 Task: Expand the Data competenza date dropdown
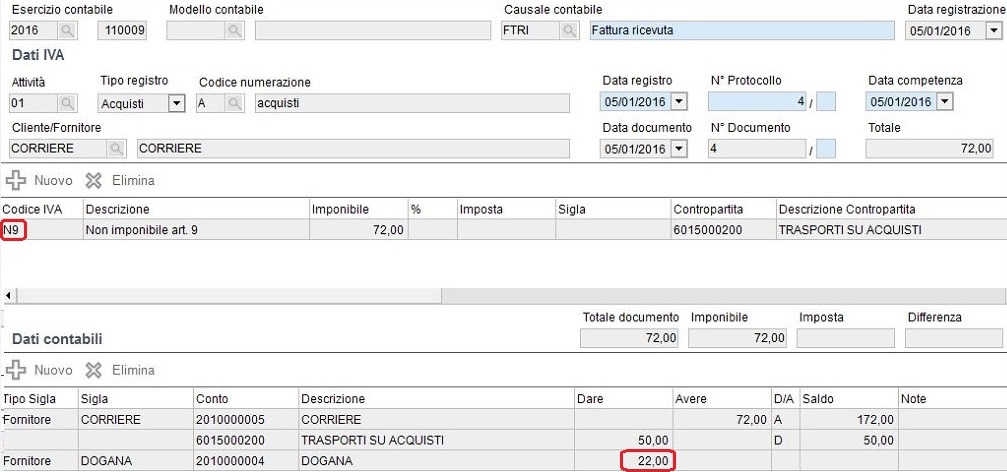pos(944,102)
